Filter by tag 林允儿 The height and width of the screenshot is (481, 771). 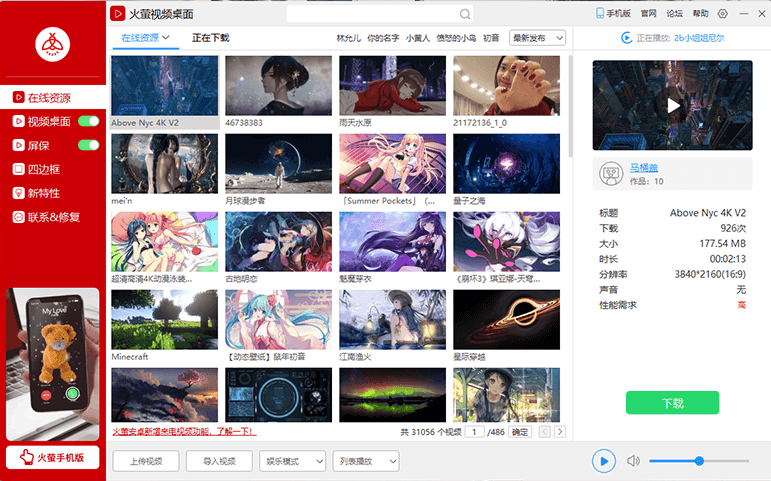349,38
